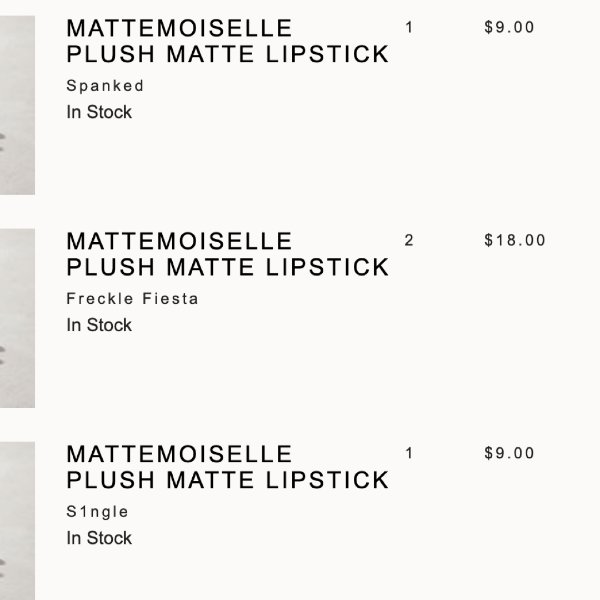Open the Spanked lipstick product thumbnail

pyautogui.click(x=17, y=105)
